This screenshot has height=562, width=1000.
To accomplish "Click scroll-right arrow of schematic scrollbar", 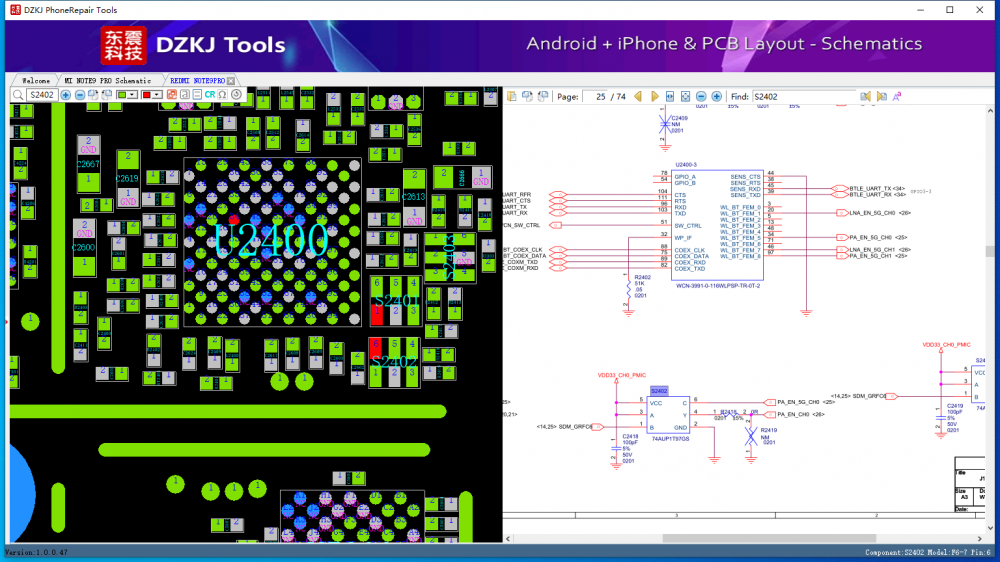I will (980, 538).
